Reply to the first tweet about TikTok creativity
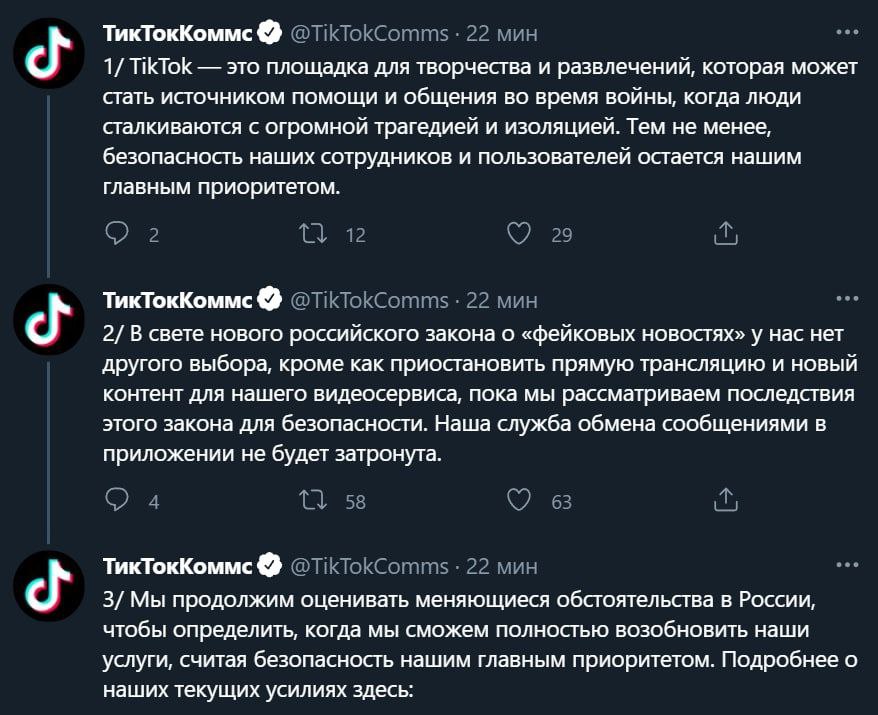This screenshot has height=715, width=878. tap(117, 234)
